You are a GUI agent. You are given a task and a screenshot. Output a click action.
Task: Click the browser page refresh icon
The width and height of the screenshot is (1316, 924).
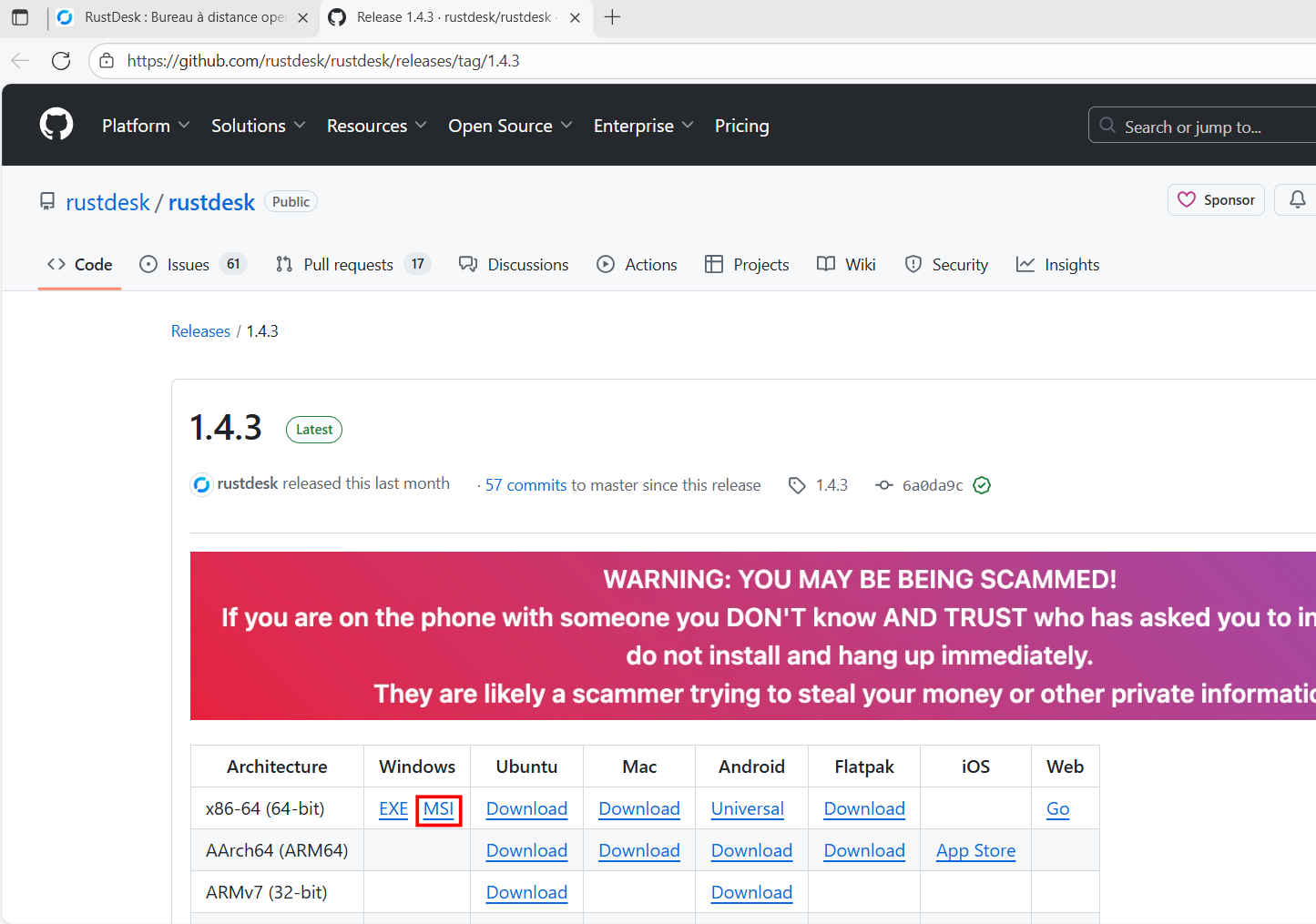pyautogui.click(x=61, y=61)
